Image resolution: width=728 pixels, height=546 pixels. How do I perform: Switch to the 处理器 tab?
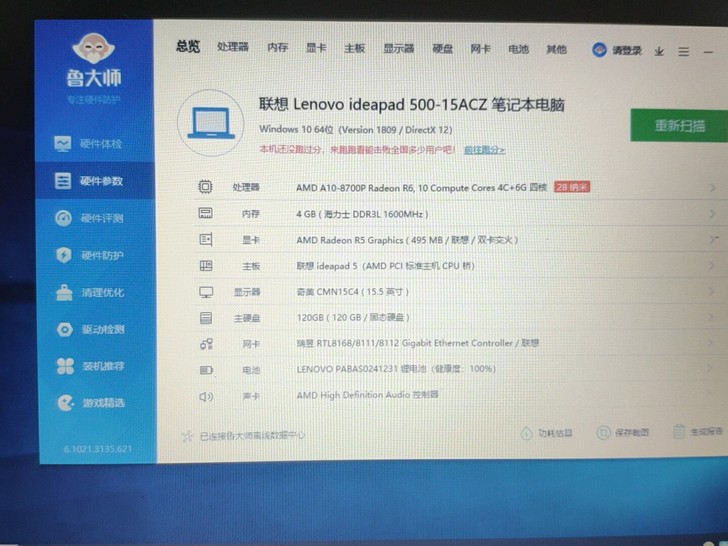pyautogui.click(x=233, y=47)
